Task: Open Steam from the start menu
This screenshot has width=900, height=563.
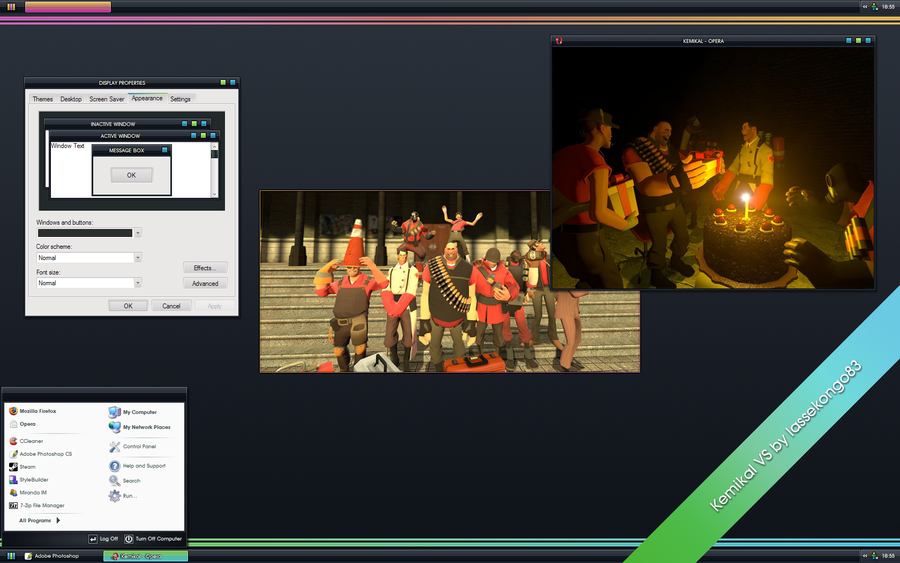Action: (22, 467)
